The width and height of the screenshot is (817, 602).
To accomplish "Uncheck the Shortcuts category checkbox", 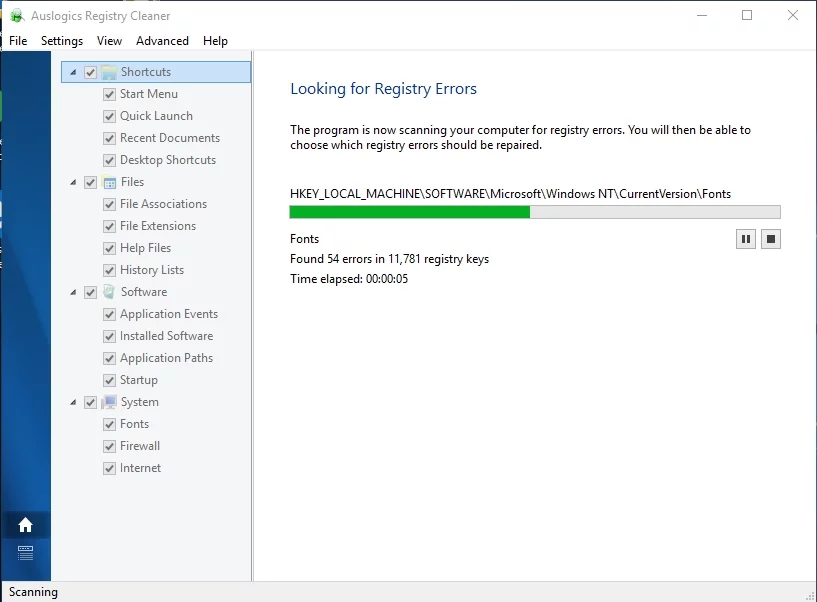I will pos(90,72).
